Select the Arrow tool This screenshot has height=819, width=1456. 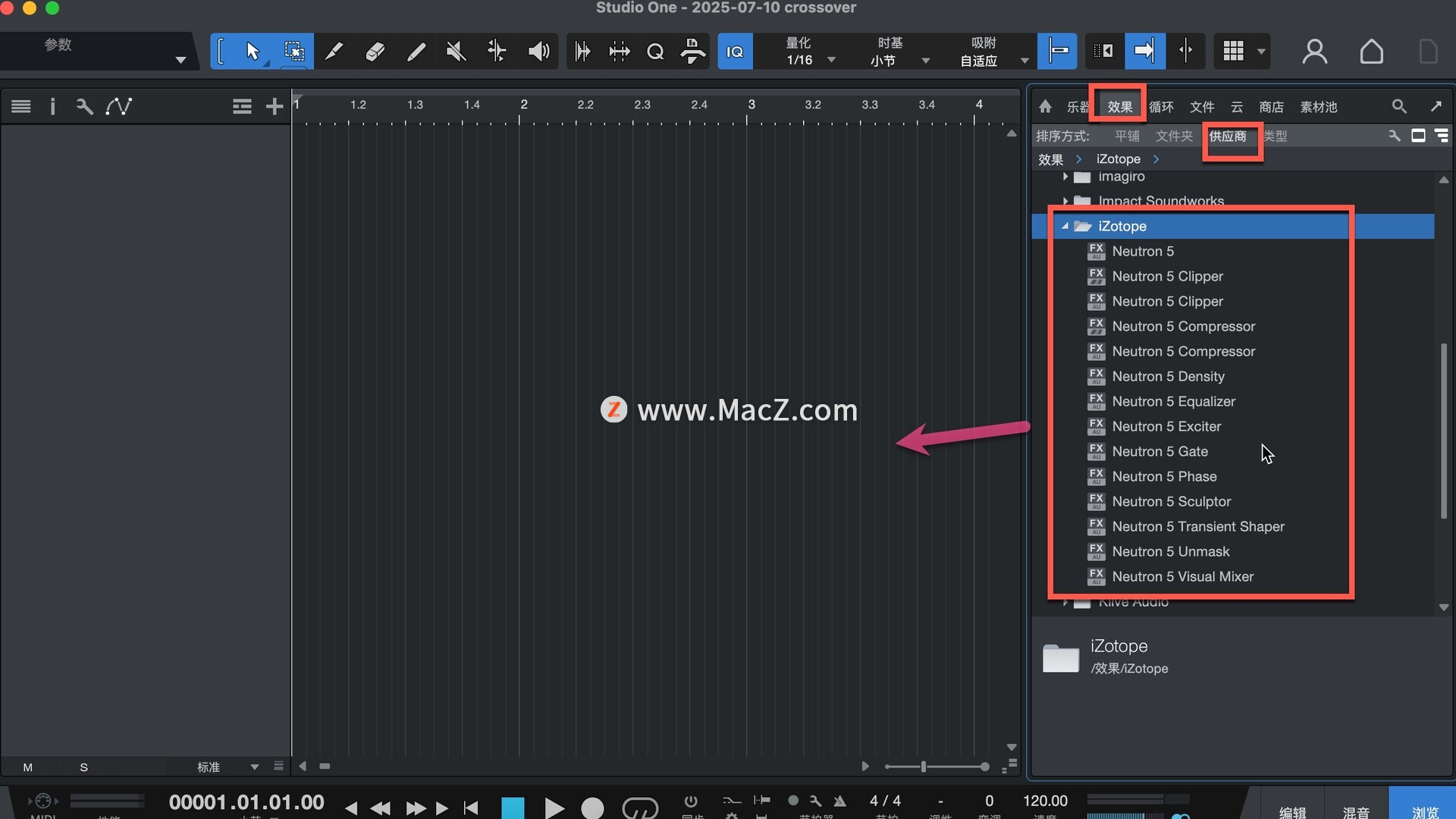tap(253, 52)
